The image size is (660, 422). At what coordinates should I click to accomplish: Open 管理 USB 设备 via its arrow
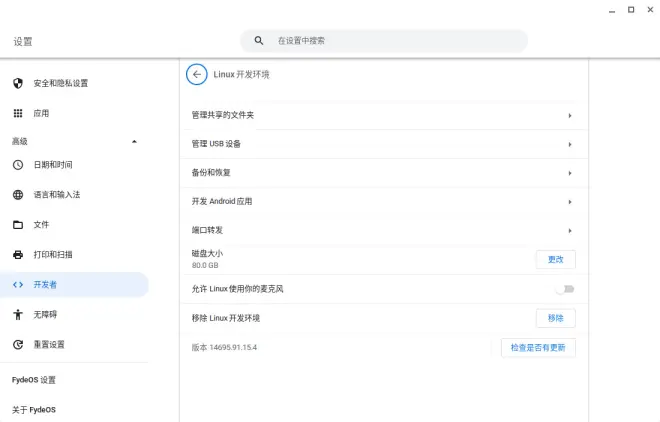pos(570,144)
